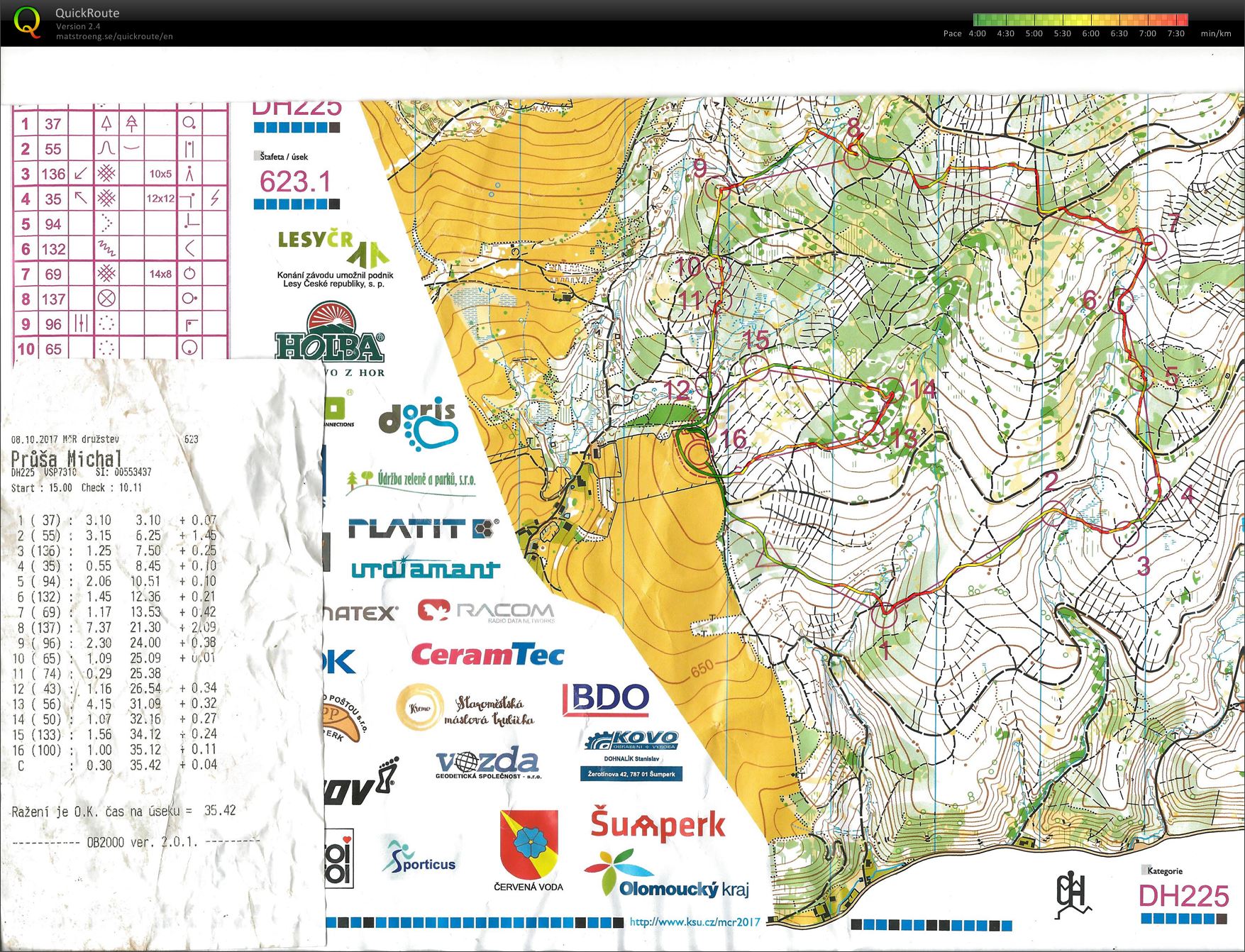The image size is (1245, 952).
Task: Click control circle 1 on the map
Action: pyautogui.click(x=885, y=616)
